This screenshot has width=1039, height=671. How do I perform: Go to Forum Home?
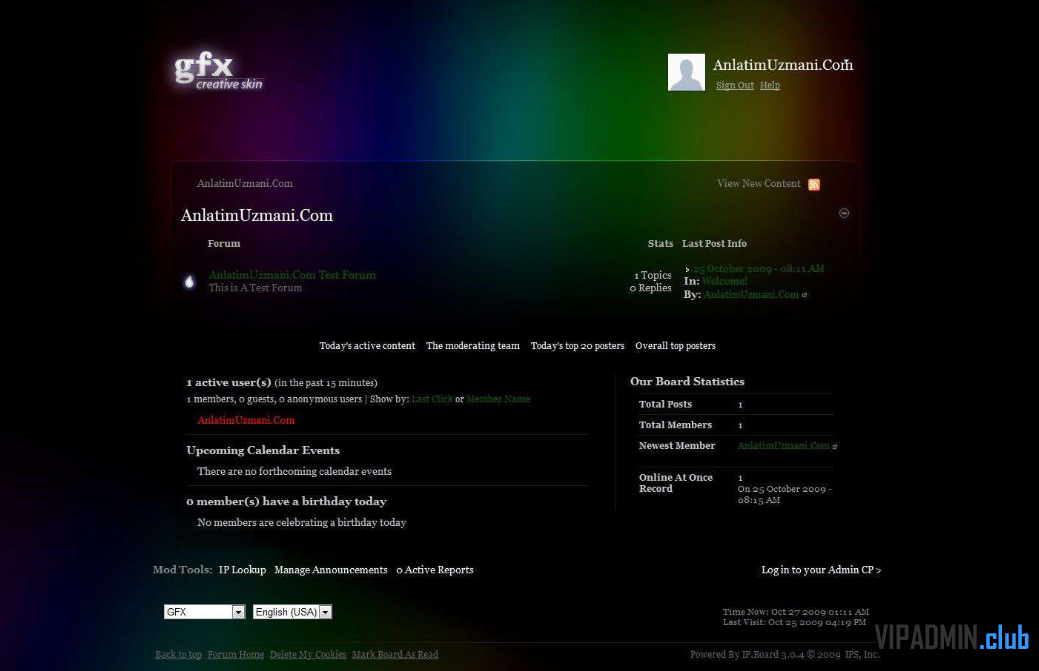[x=236, y=654]
